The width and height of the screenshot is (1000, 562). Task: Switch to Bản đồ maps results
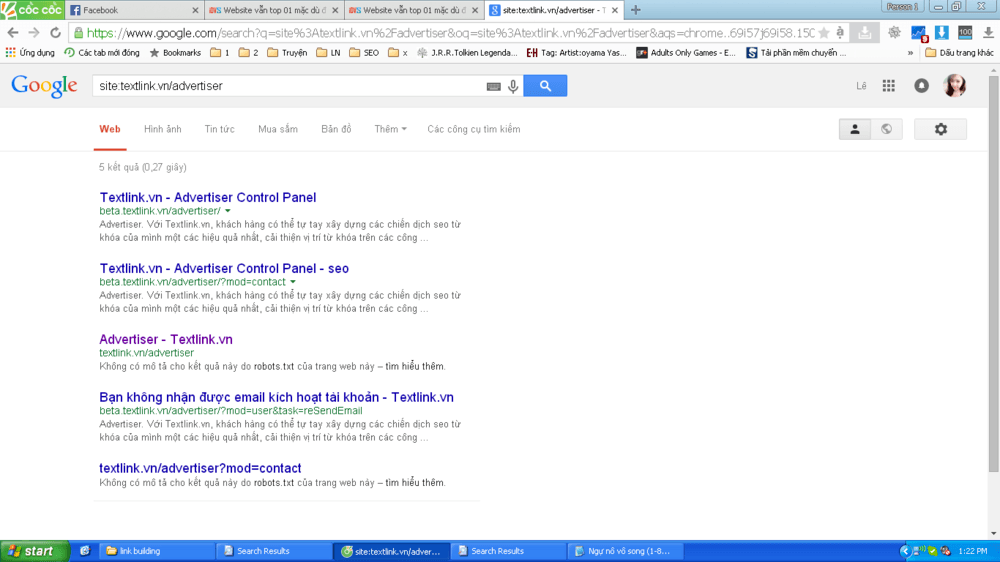pyautogui.click(x=336, y=129)
